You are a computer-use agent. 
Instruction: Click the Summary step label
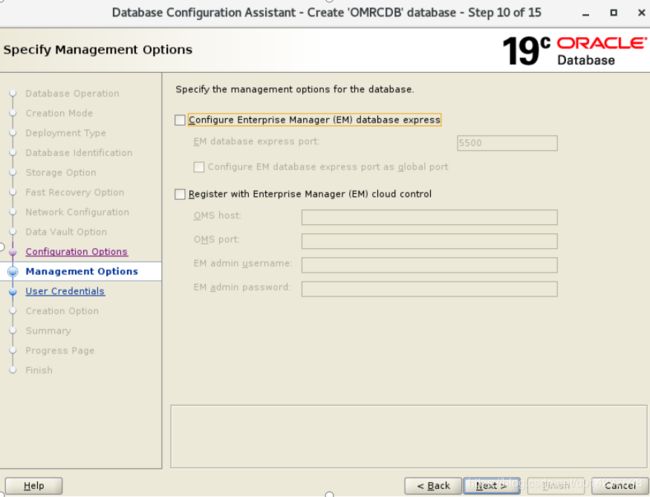(x=48, y=331)
